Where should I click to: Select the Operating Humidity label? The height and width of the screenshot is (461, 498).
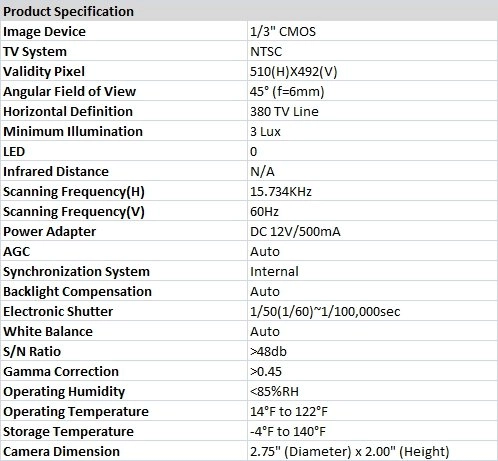64,392
